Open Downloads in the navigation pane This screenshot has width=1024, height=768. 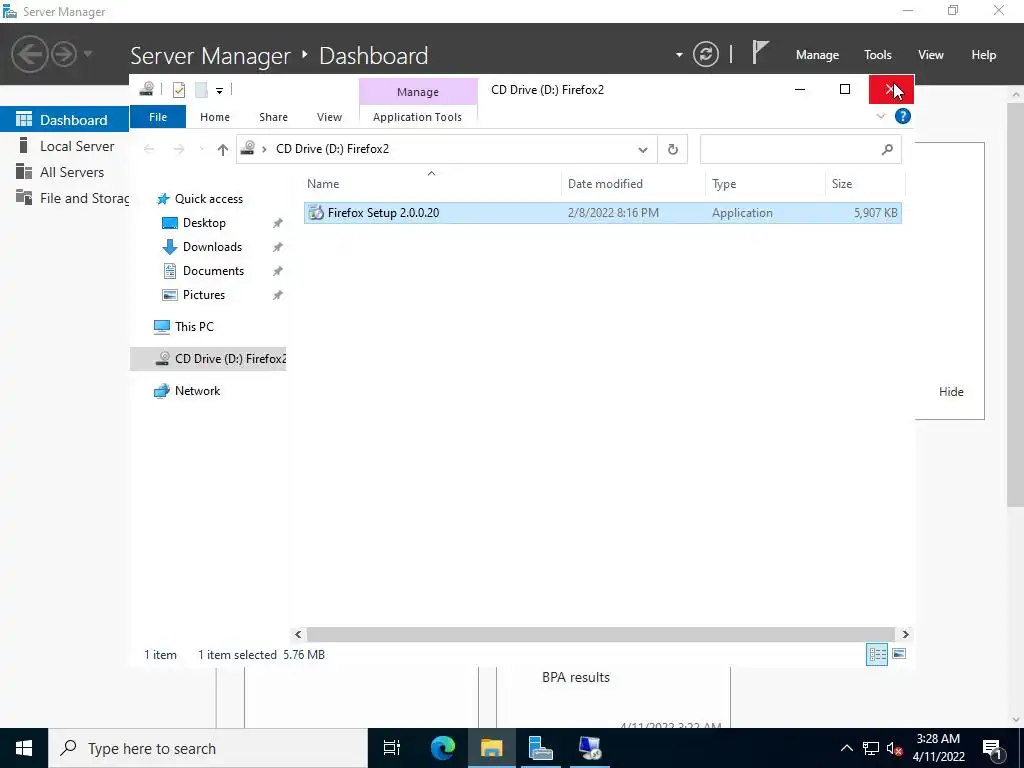pos(212,247)
